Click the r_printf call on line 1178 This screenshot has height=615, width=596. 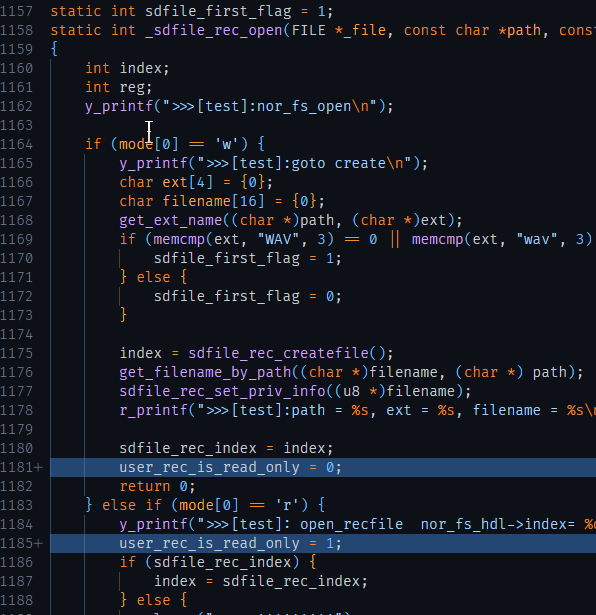pyautogui.click(x=358, y=410)
